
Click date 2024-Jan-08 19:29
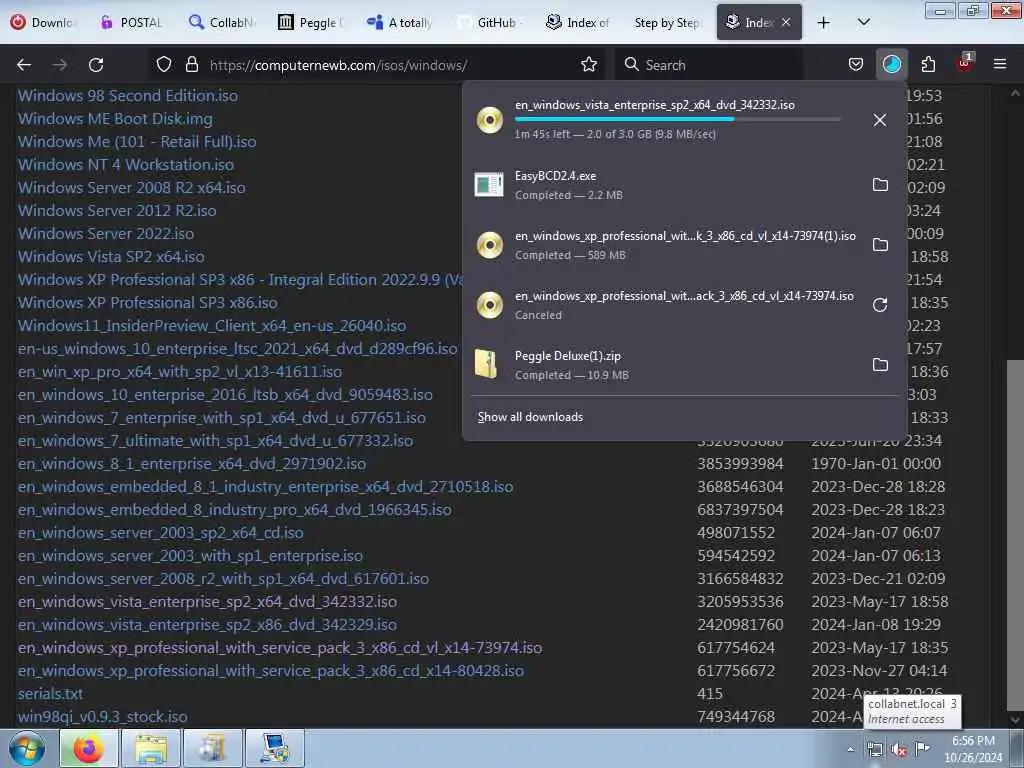pos(876,625)
